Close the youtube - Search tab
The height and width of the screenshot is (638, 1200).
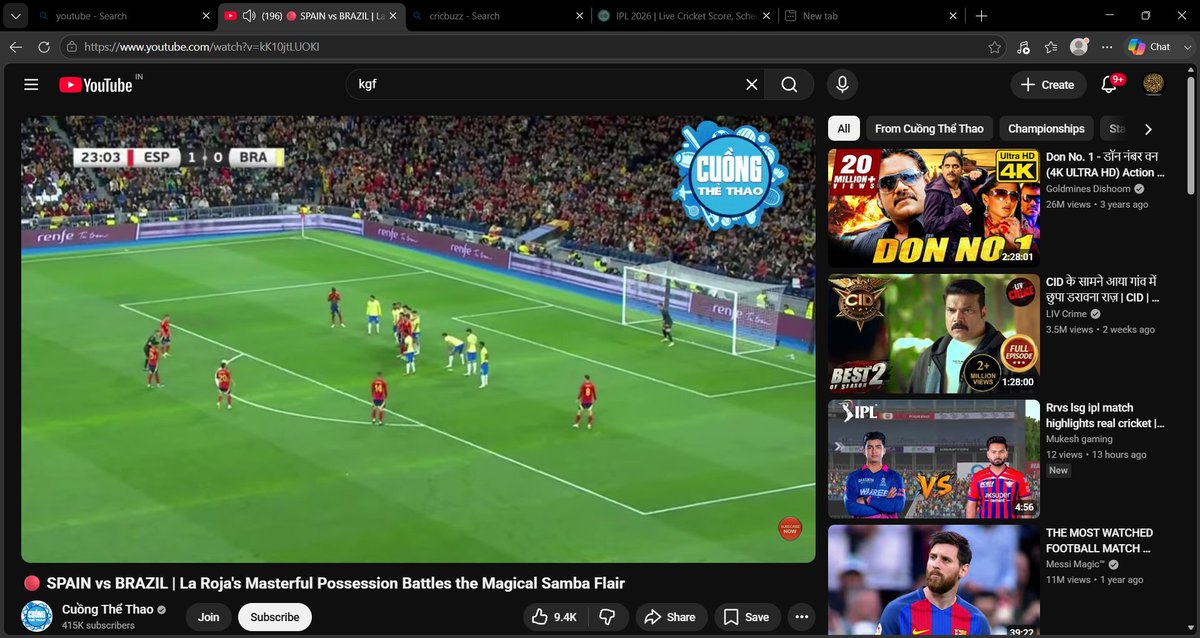tap(205, 16)
